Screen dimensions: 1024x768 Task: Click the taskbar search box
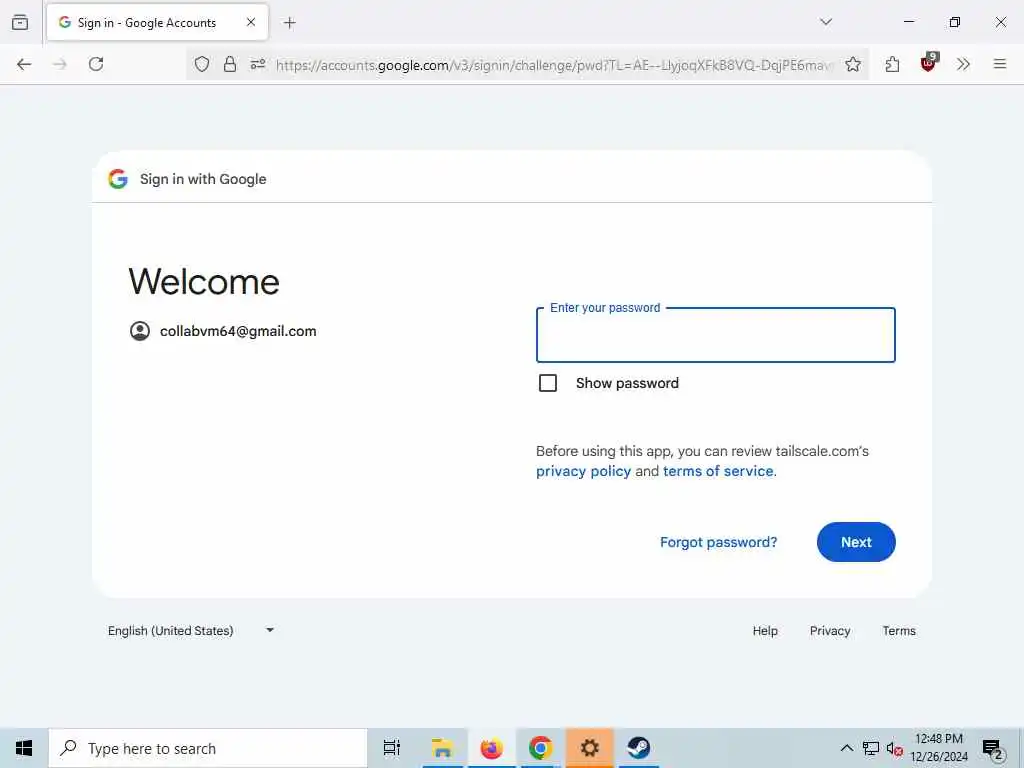[x=208, y=748]
